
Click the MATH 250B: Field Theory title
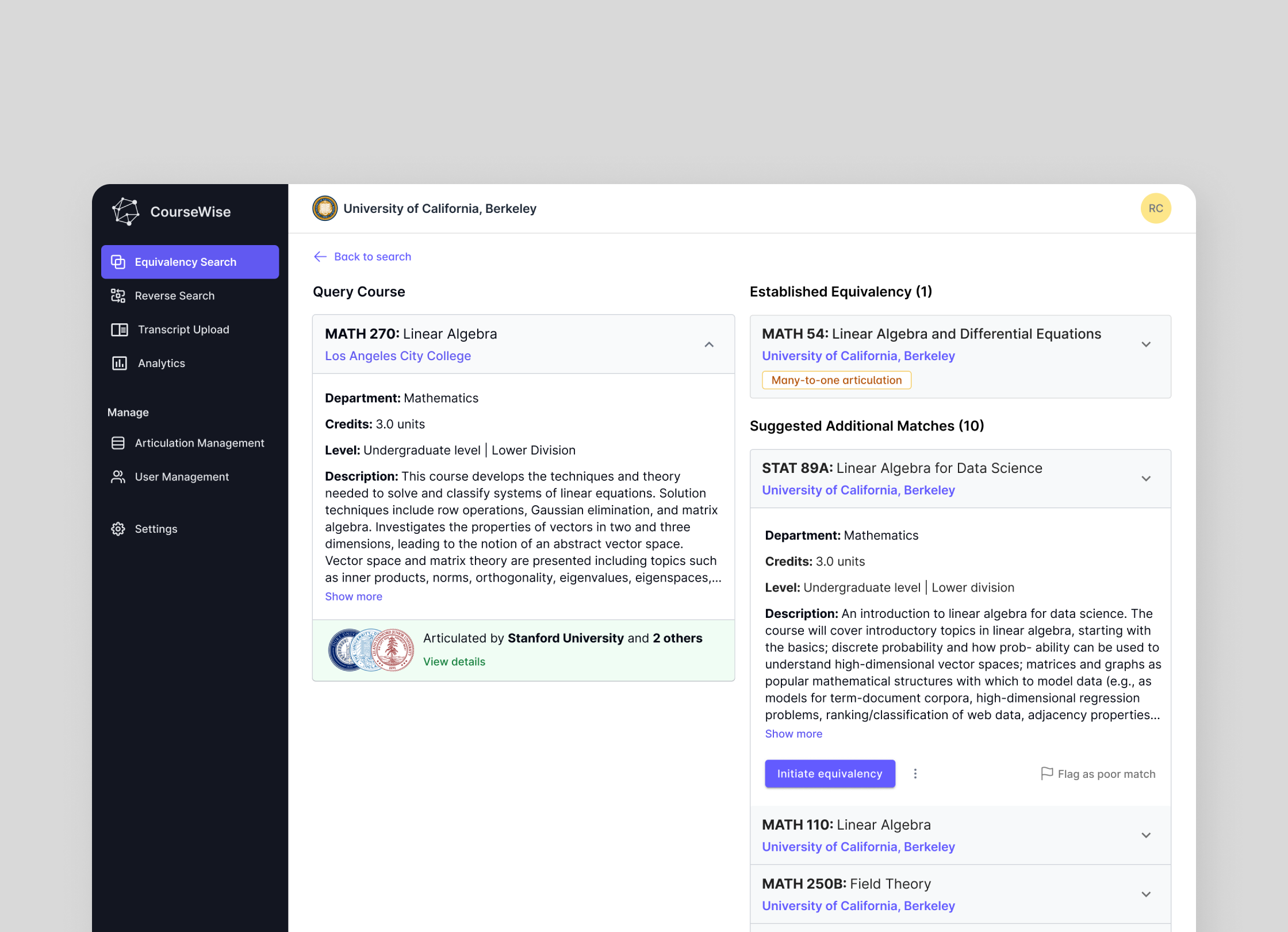click(846, 884)
